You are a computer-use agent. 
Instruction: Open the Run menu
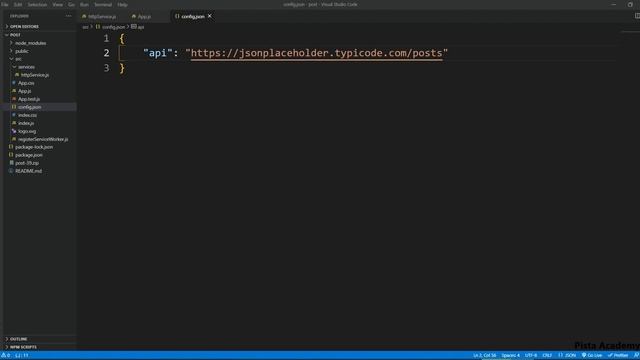[84, 4]
